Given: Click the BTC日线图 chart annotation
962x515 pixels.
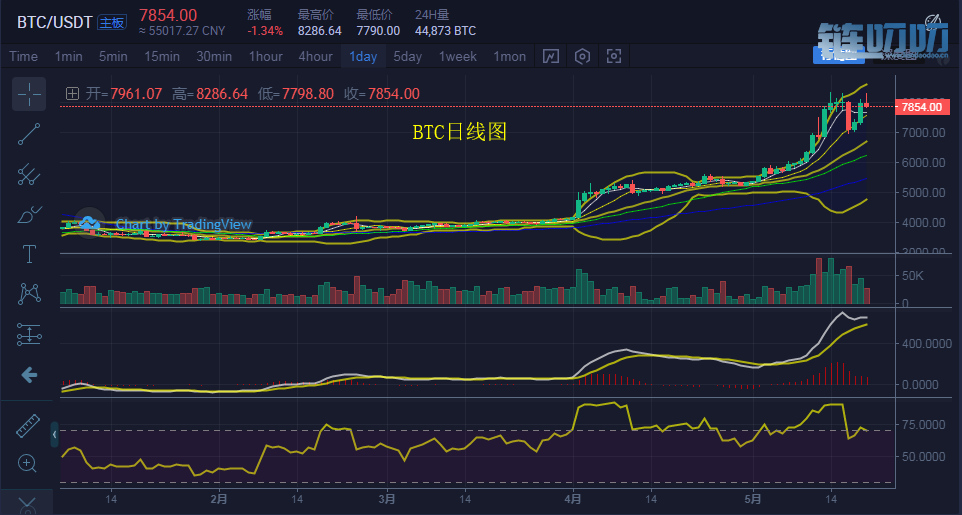Looking at the screenshot, I should [x=460, y=132].
